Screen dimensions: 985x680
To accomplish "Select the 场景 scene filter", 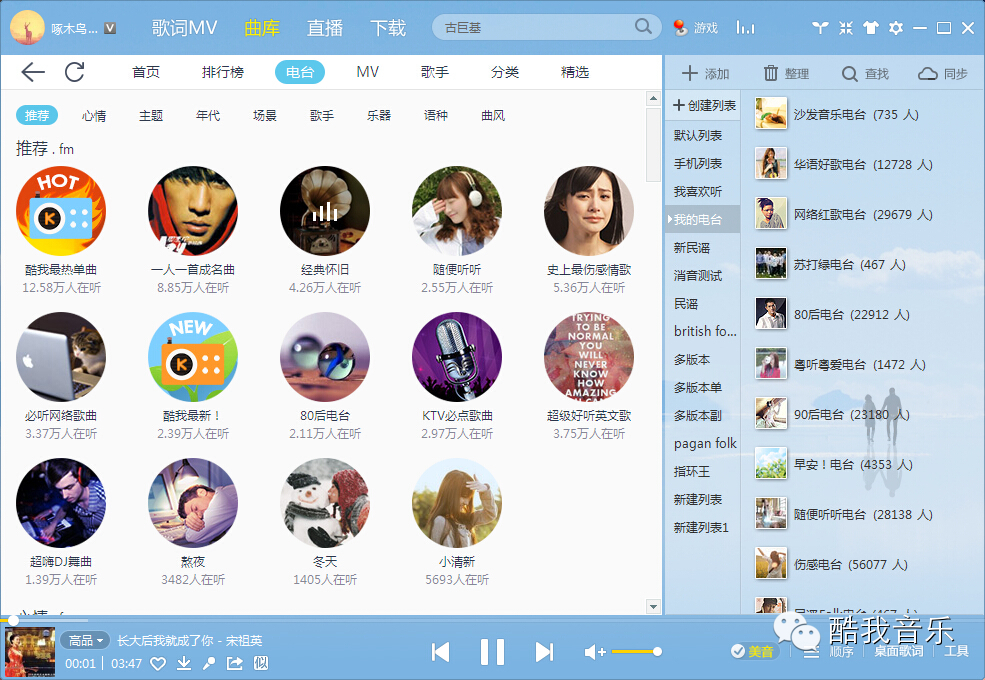I will point(264,116).
